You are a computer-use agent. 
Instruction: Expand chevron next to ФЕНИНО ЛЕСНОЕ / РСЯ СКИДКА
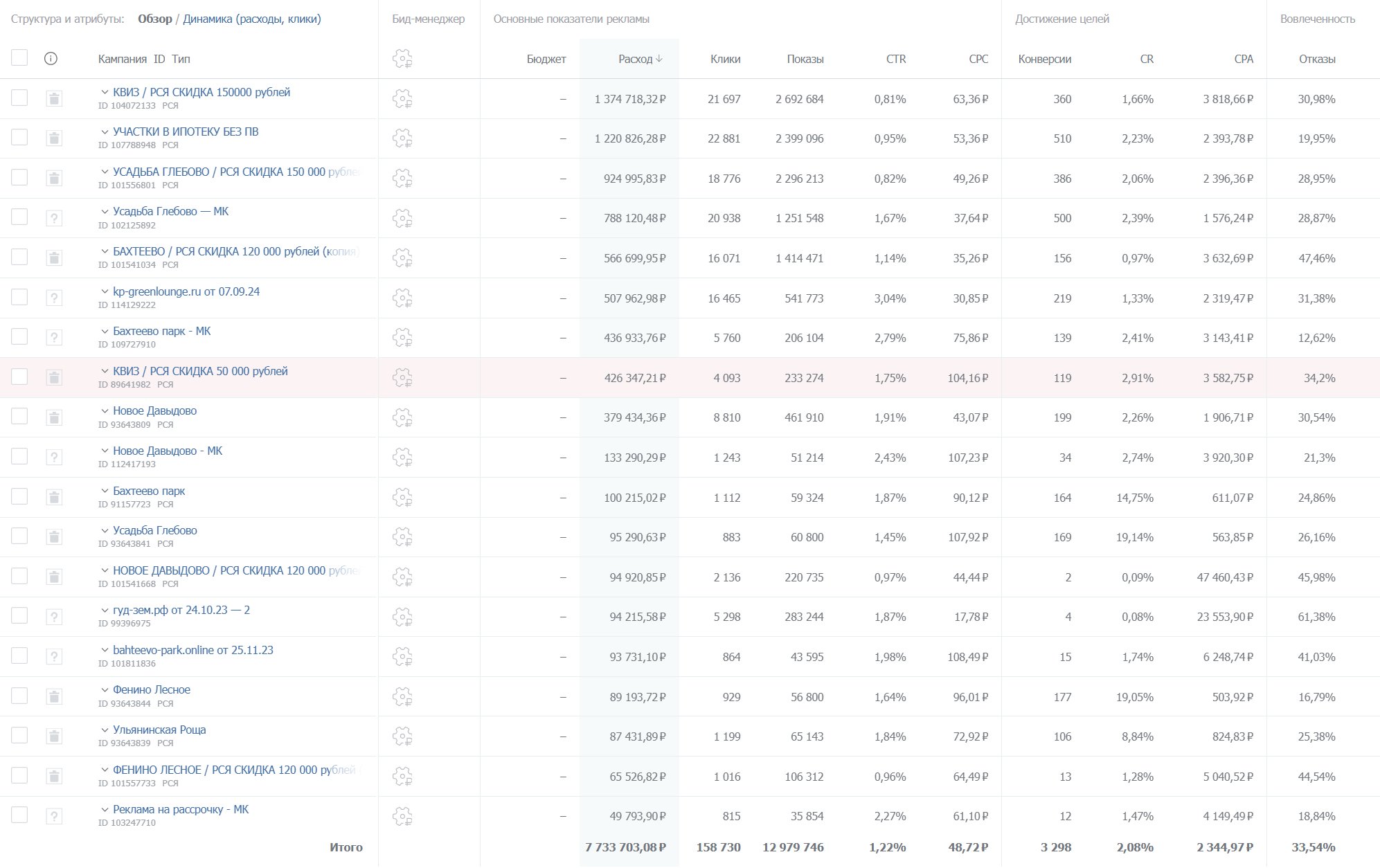(x=105, y=770)
